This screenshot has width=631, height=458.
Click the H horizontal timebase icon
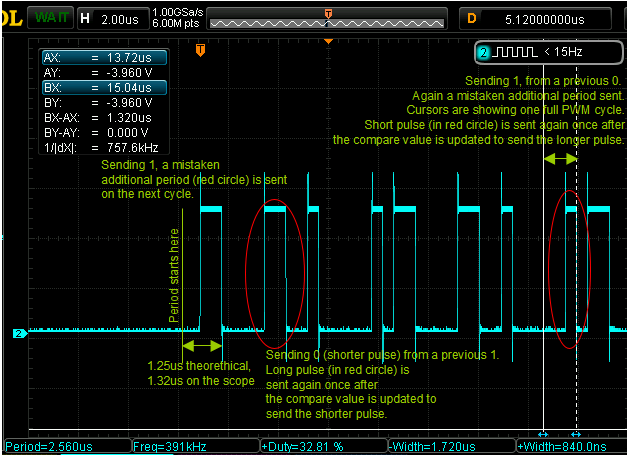[84, 18]
